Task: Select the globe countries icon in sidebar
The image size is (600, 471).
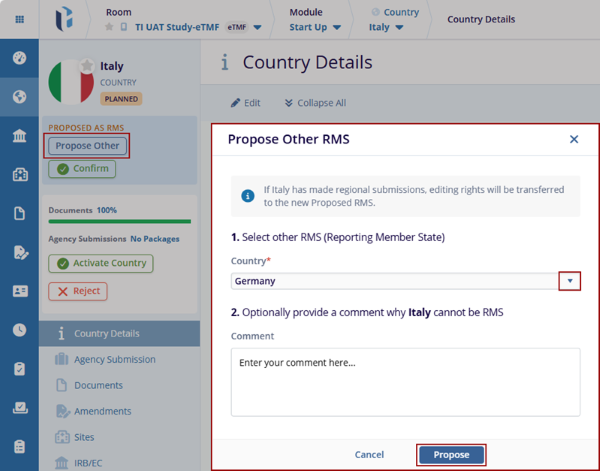Action: click(19, 97)
